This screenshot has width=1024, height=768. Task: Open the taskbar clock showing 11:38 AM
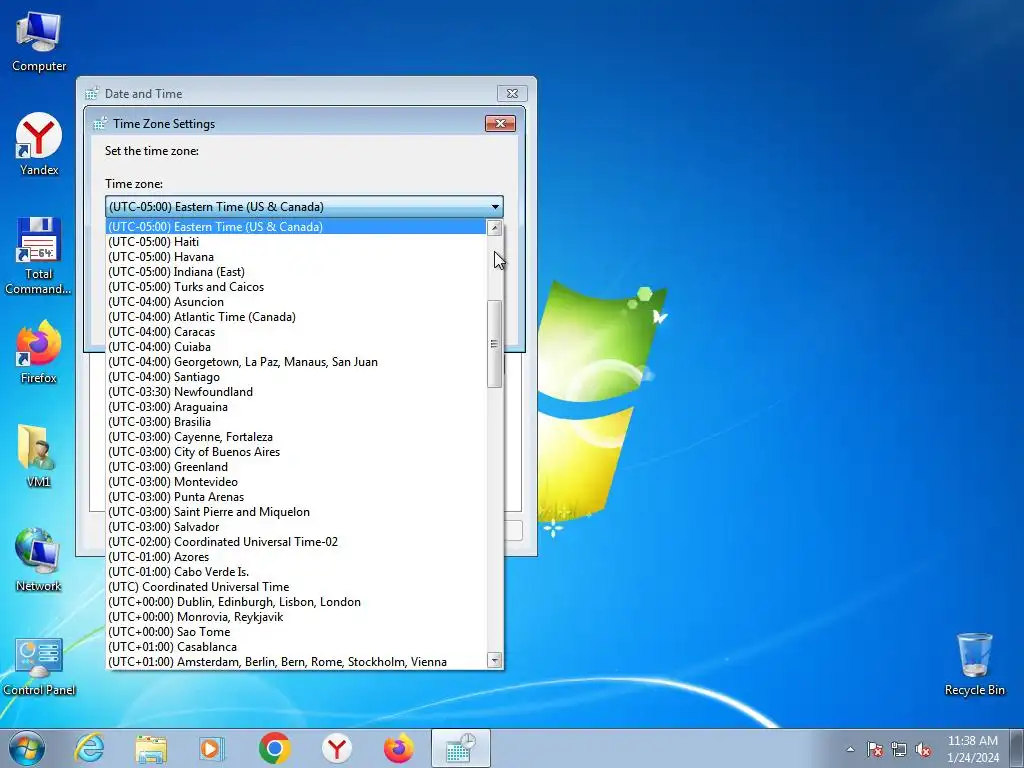pos(972,749)
